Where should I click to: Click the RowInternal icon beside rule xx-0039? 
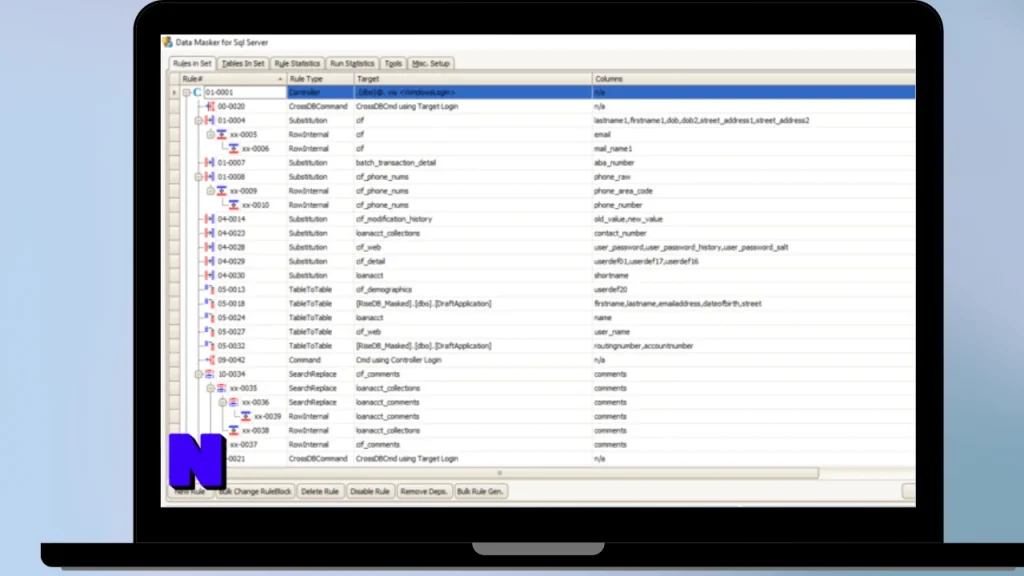(246, 416)
